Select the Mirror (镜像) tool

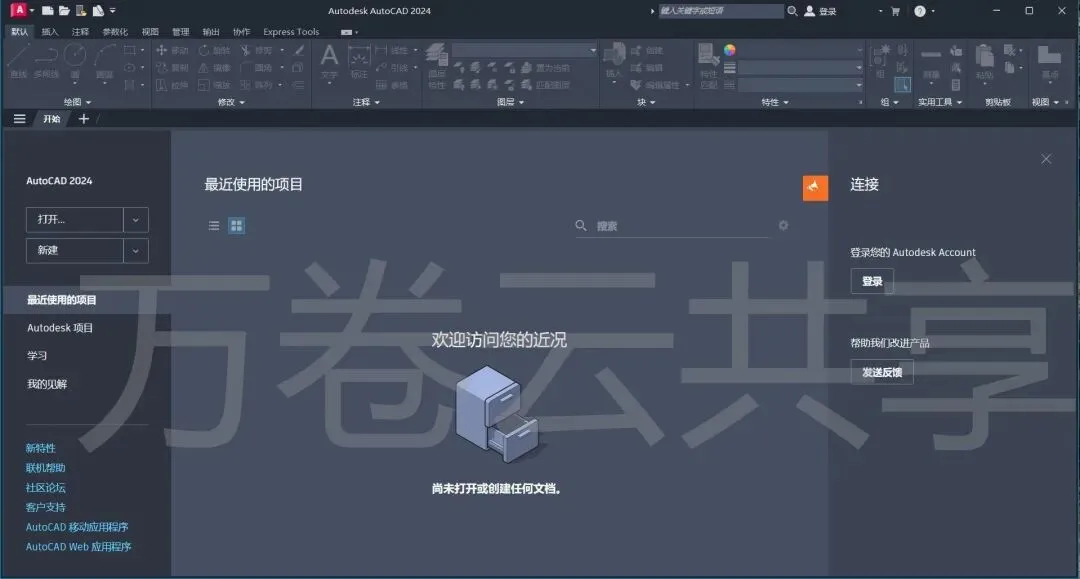tap(214, 67)
